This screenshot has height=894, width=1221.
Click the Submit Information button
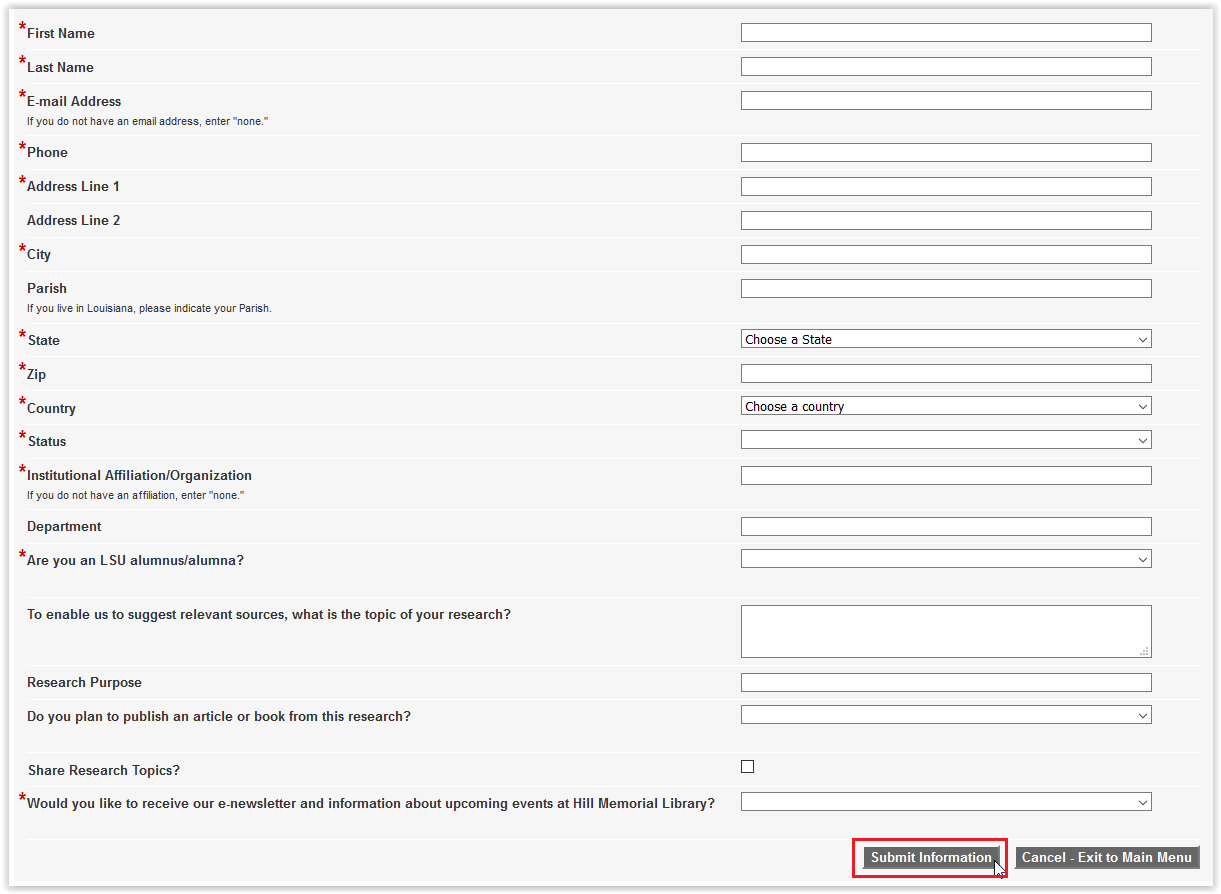click(930, 857)
